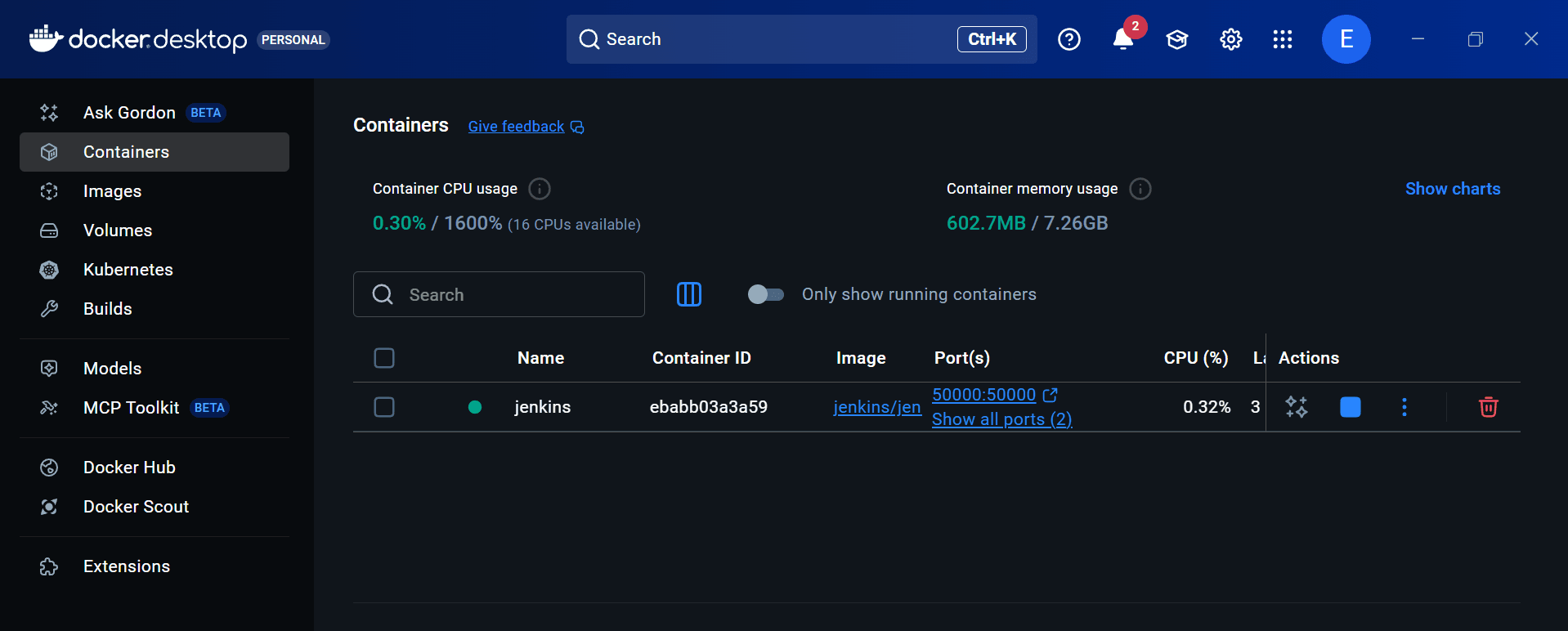The width and height of the screenshot is (1568, 631).
Task: Go to Images in sidebar
Action: point(112,191)
